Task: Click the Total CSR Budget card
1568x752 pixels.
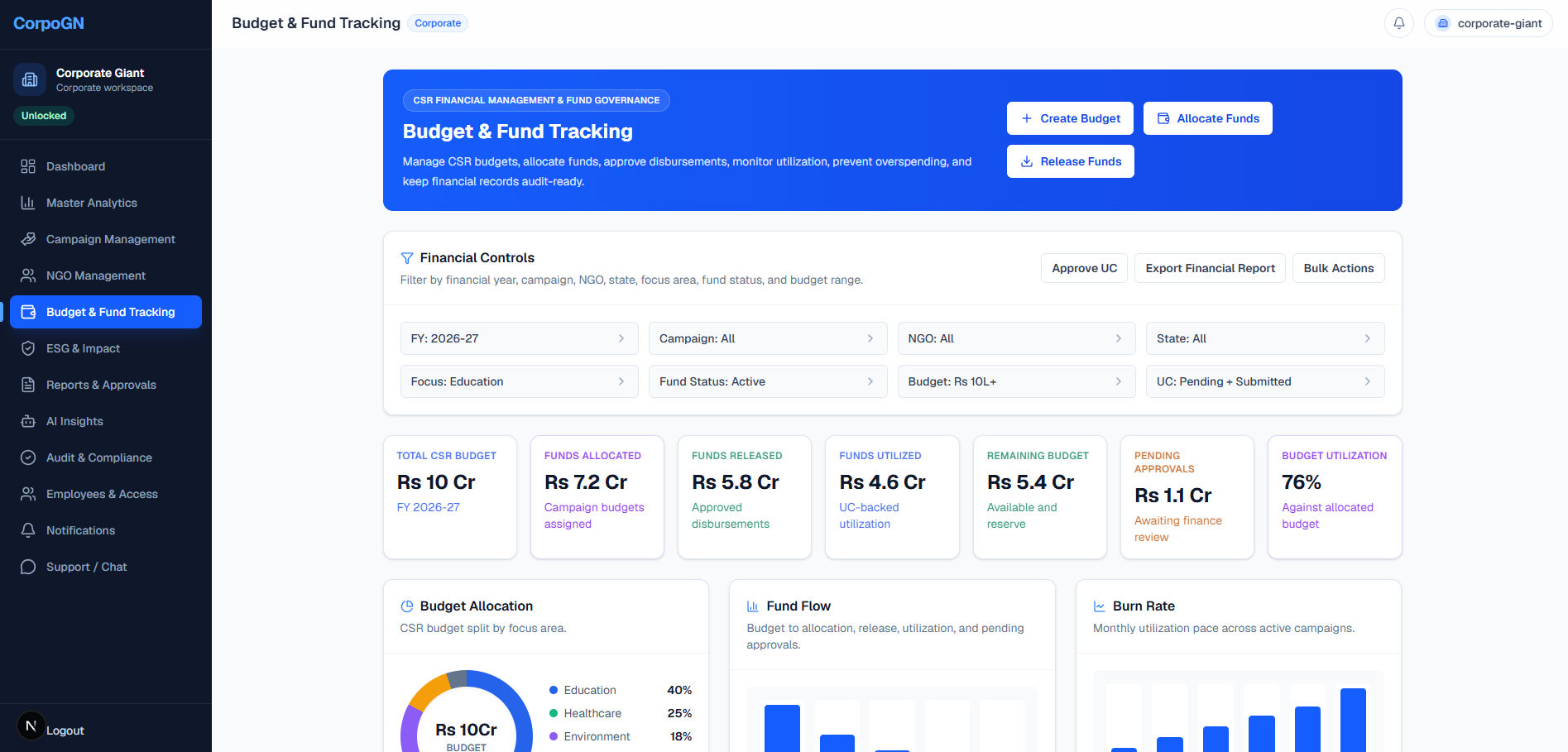Action: pyautogui.click(x=450, y=497)
